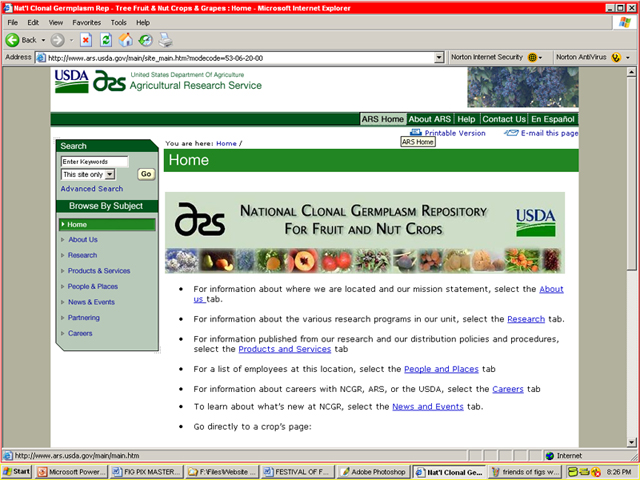Viewport: 640px width, 480px height.
Task: Click the USDA logo in page header
Action: pyautogui.click(x=71, y=81)
